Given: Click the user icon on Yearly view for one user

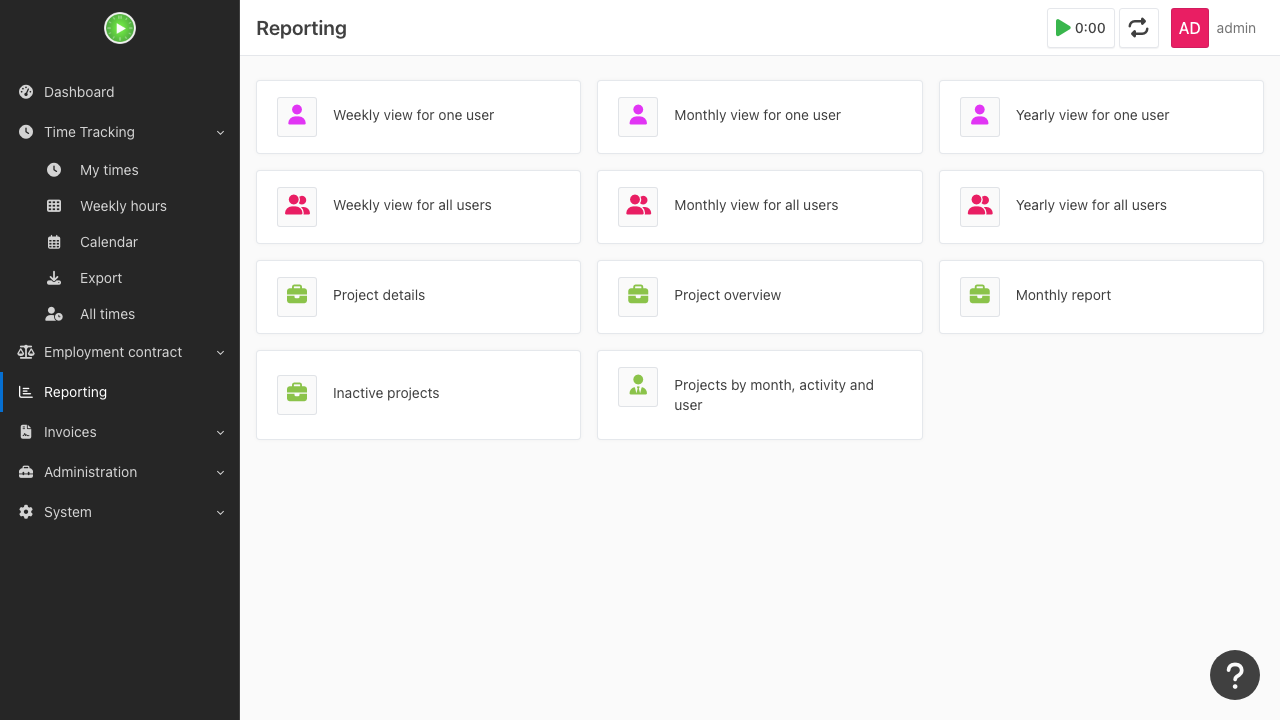Looking at the screenshot, I should pos(980,116).
